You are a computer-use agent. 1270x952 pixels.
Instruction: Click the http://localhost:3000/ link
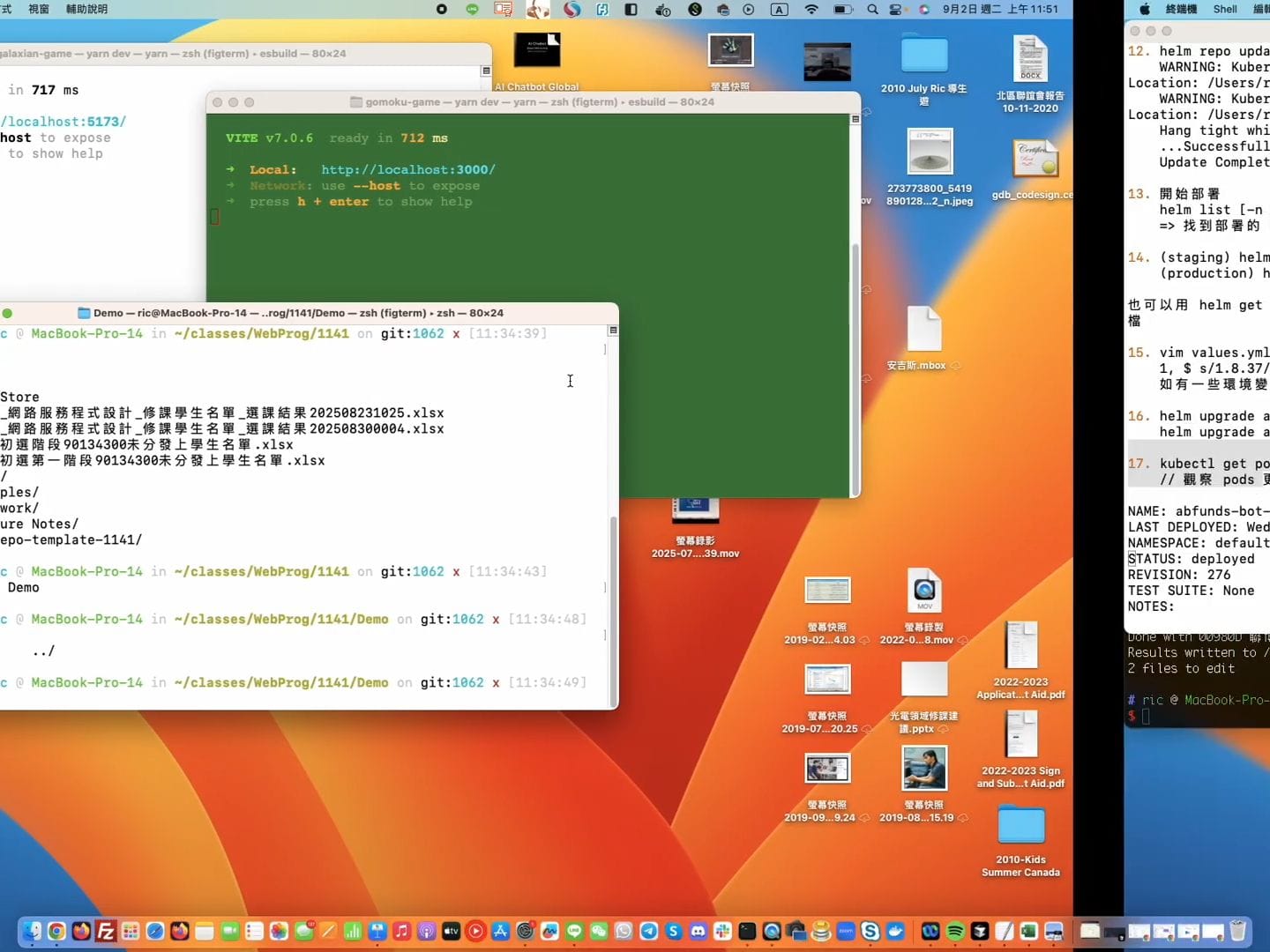407,169
